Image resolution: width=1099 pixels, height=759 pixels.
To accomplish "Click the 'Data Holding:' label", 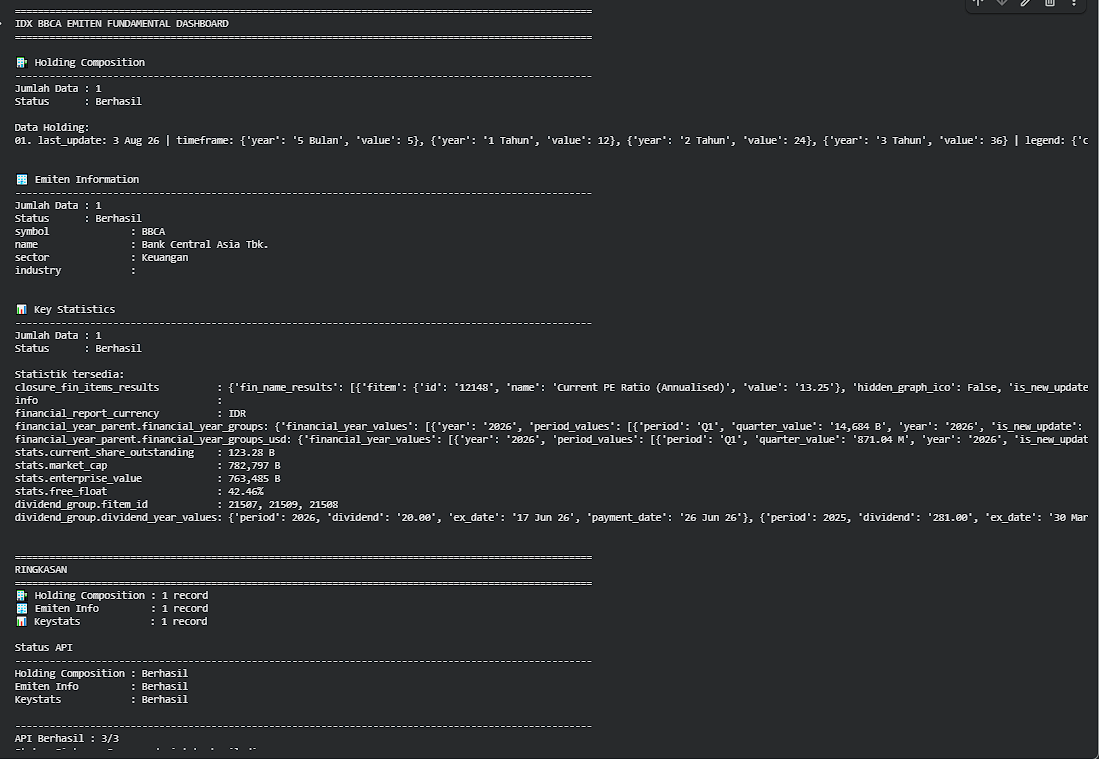I will [52, 128].
